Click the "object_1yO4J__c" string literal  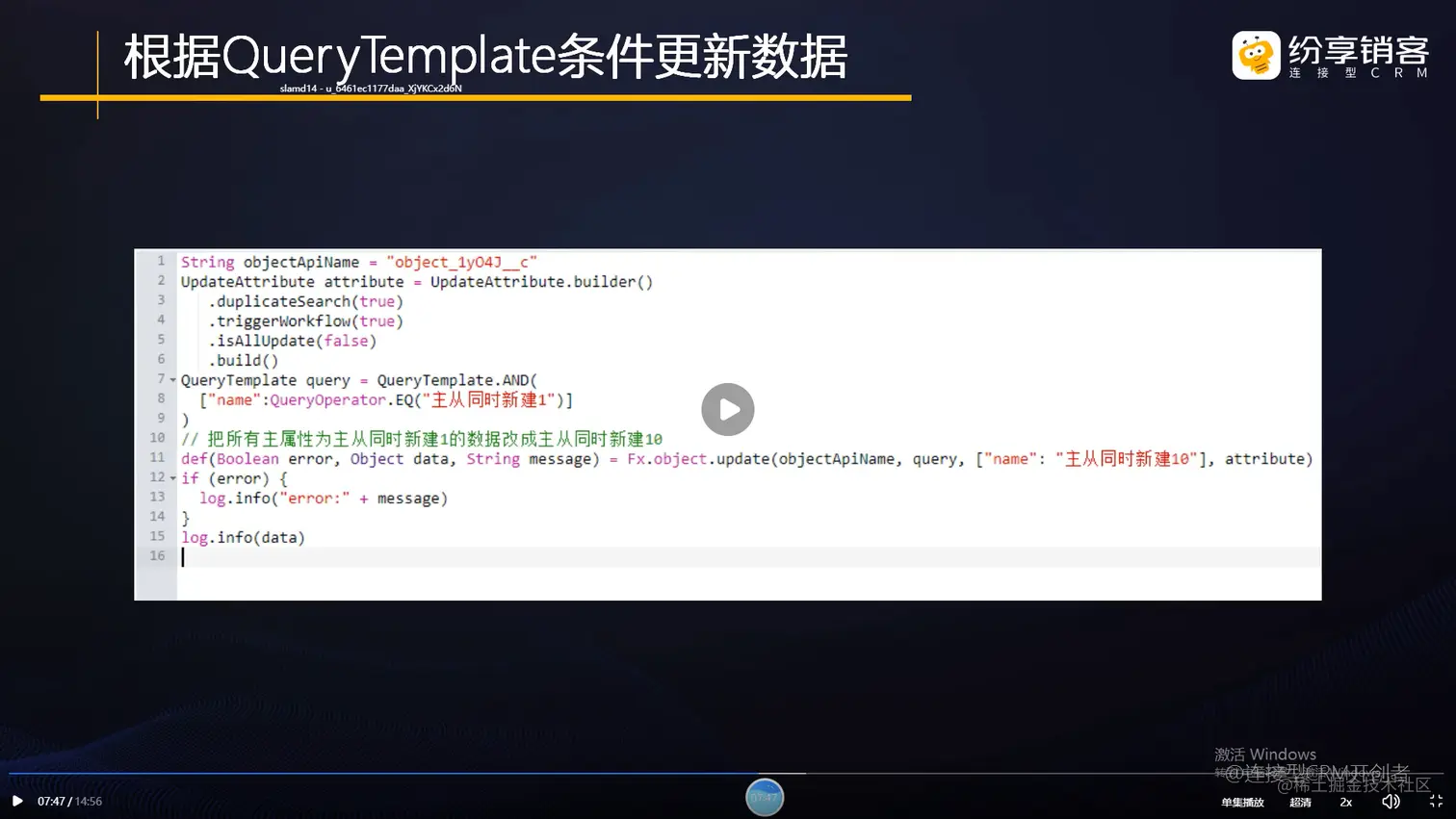(462, 262)
